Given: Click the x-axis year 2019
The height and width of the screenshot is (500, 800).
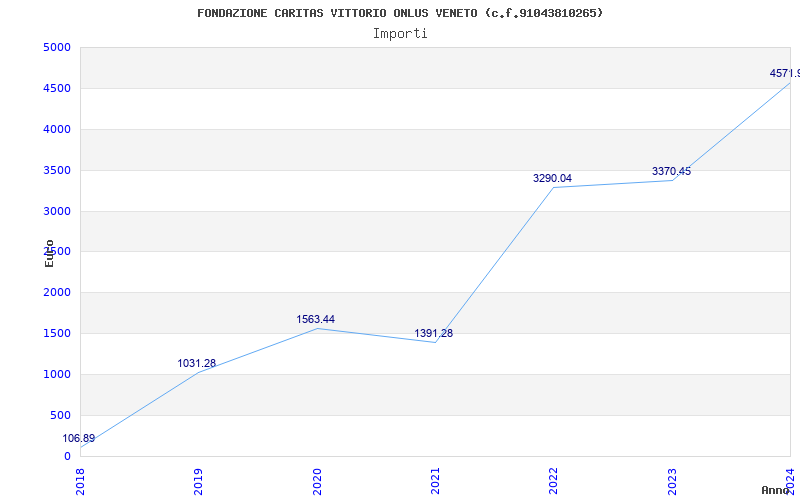Looking at the screenshot, I should (x=198, y=481).
